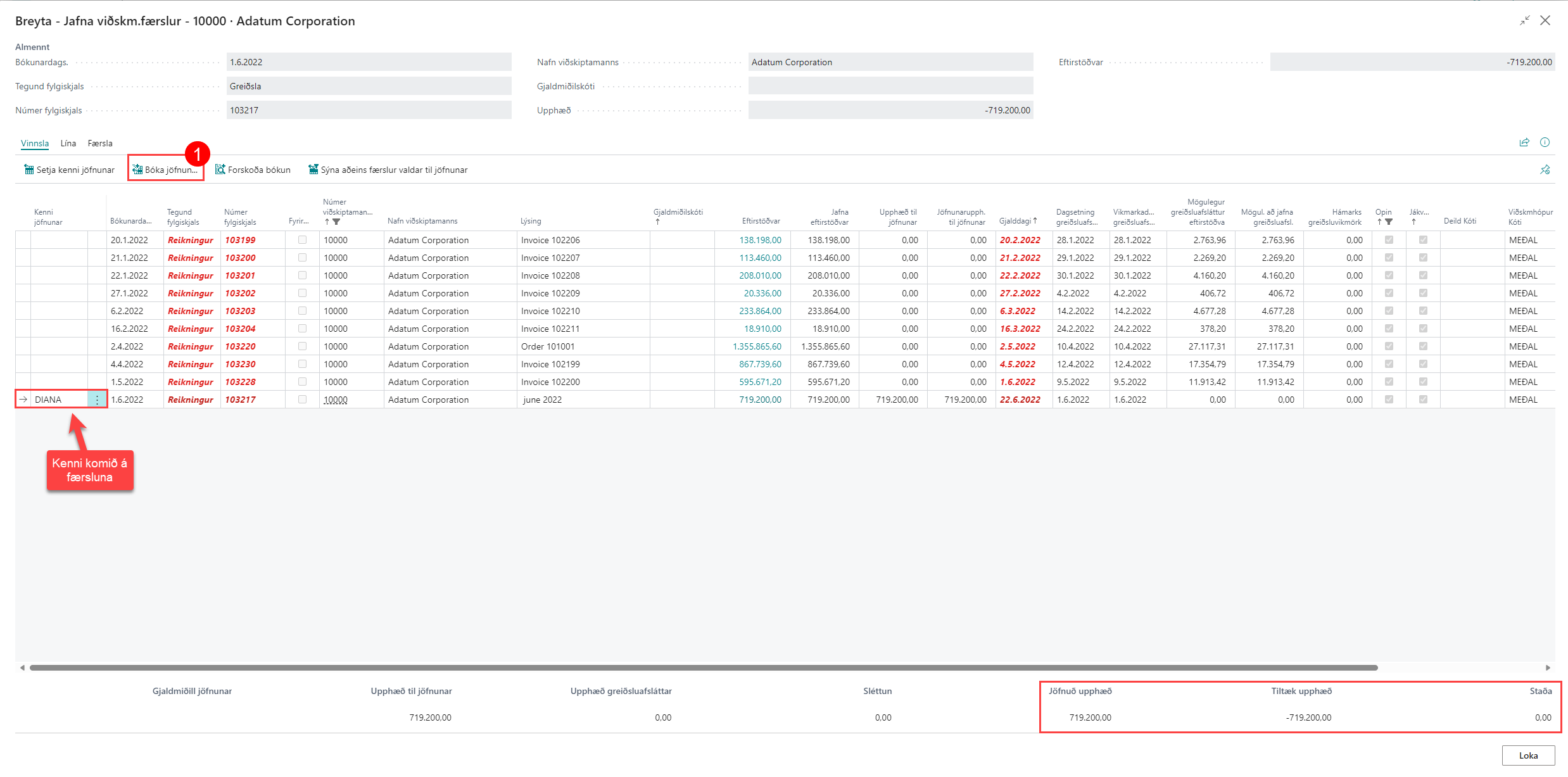Click the pin toolbar icon at right

point(1545,170)
